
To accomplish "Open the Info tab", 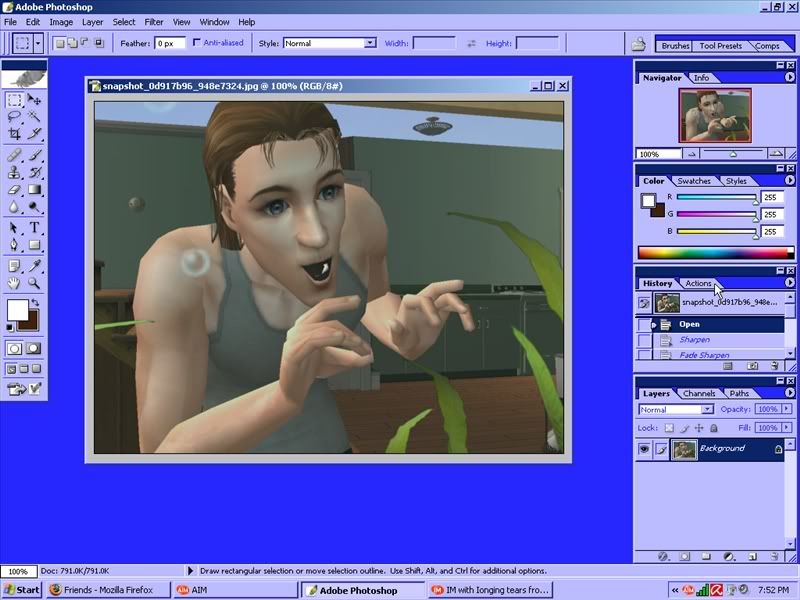I will [x=702, y=78].
